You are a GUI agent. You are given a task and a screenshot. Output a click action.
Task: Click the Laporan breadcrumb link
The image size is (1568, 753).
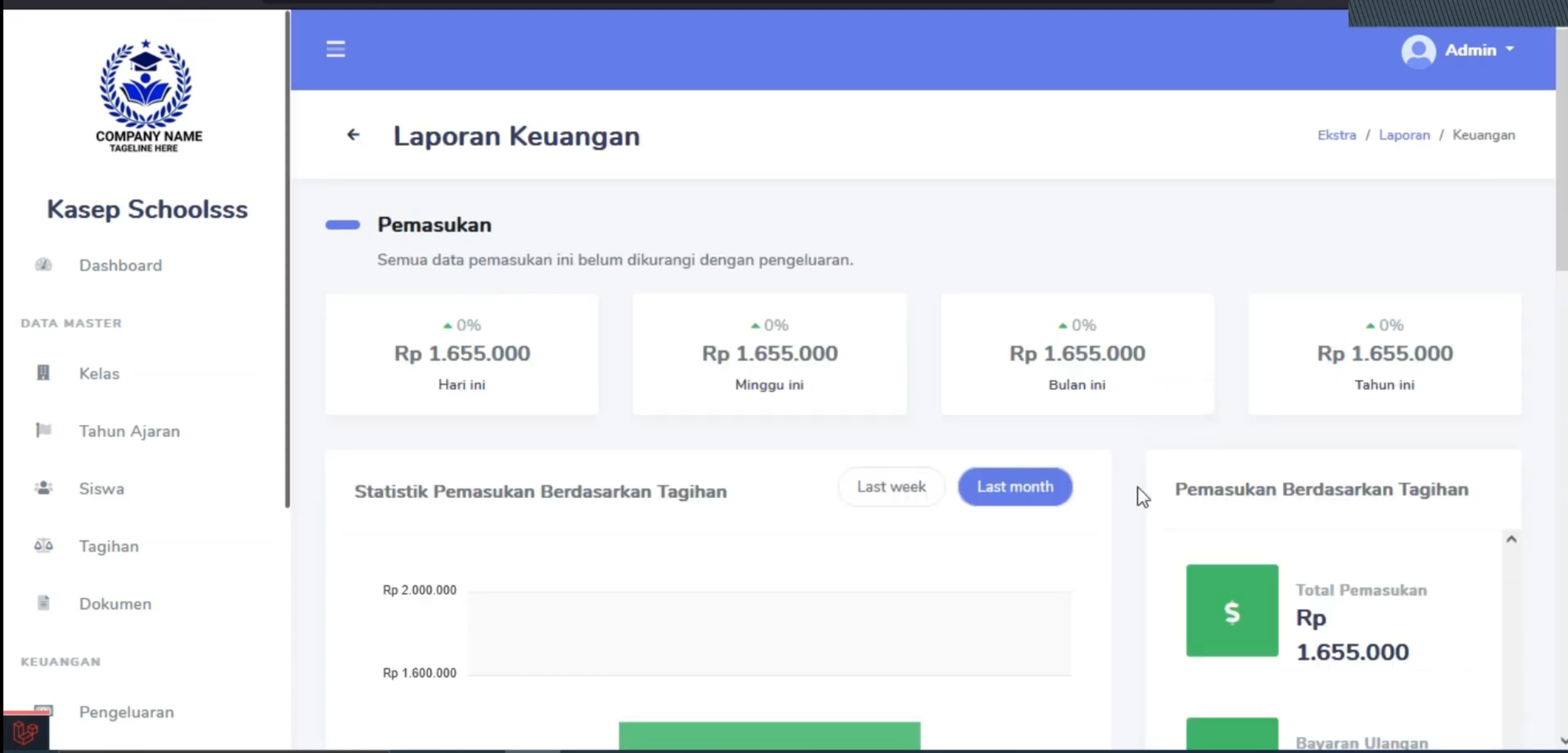point(1404,135)
